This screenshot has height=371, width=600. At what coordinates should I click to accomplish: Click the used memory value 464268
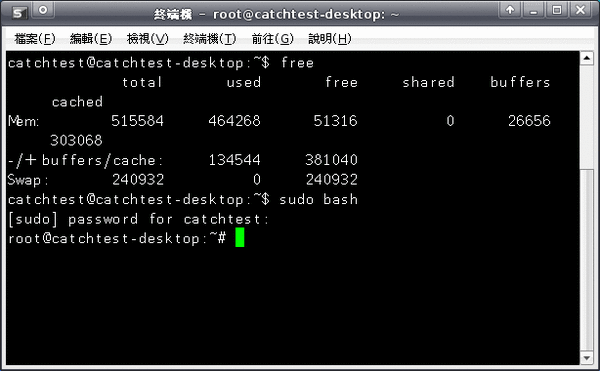[x=234, y=121]
